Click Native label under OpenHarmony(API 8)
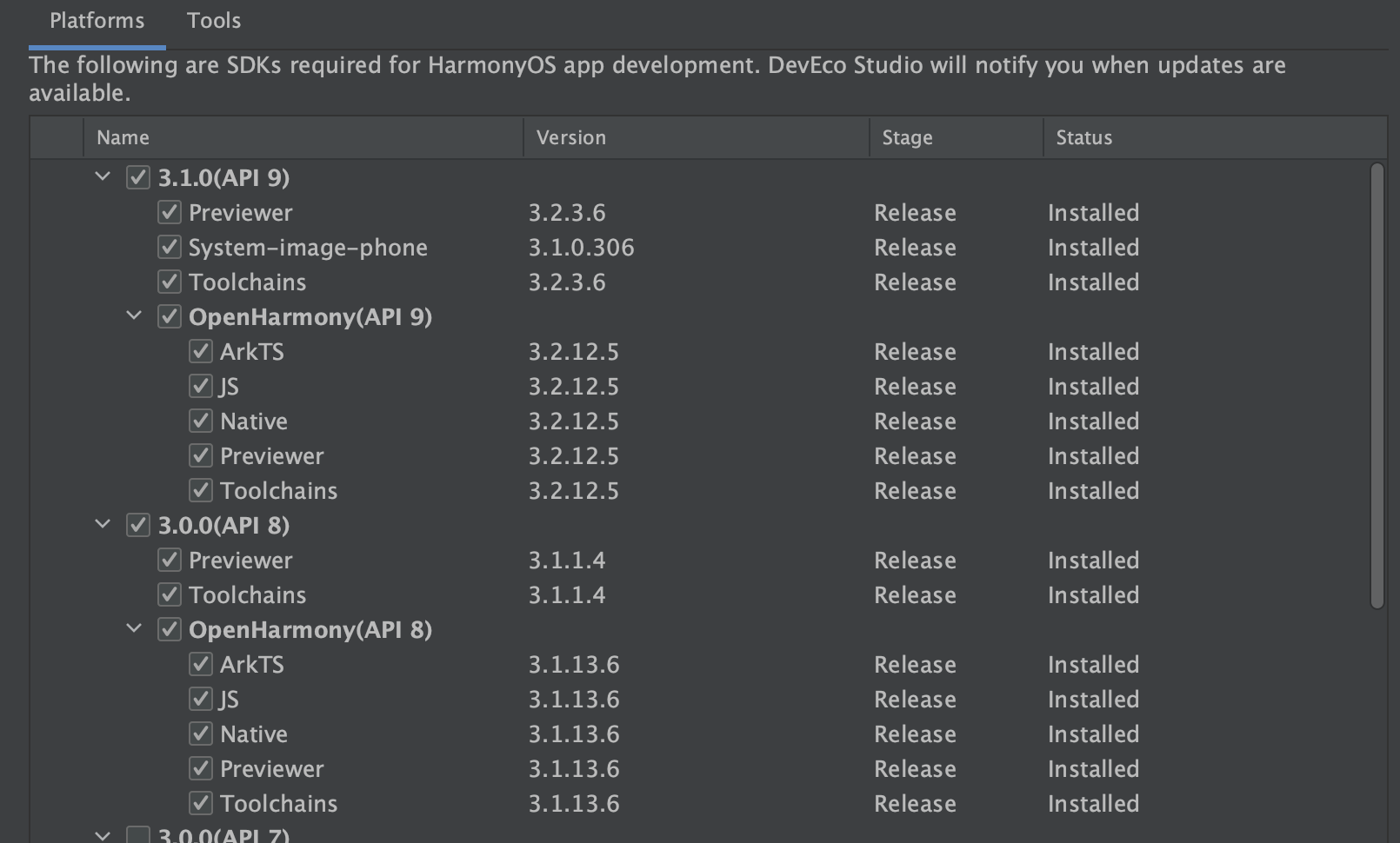This screenshot has width=1400, height=843. (x=254, y=734)
